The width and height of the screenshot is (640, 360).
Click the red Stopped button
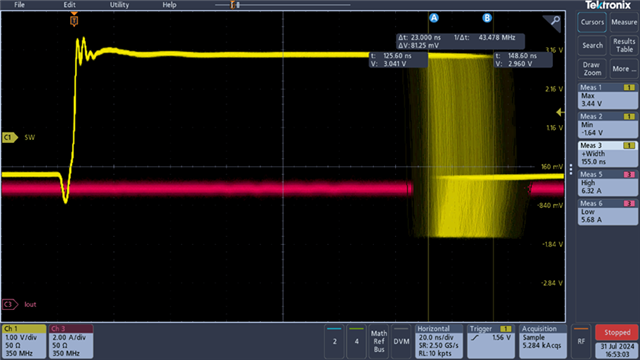(x=617, y=333)
